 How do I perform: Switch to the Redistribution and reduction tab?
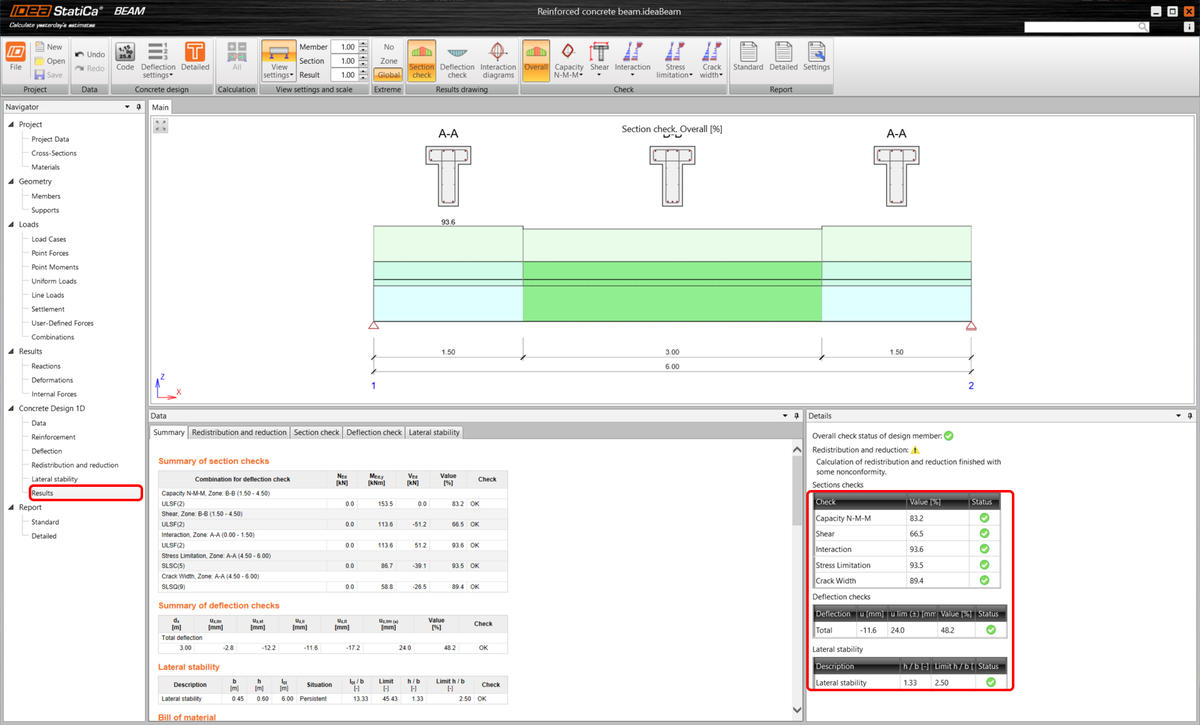240,432
